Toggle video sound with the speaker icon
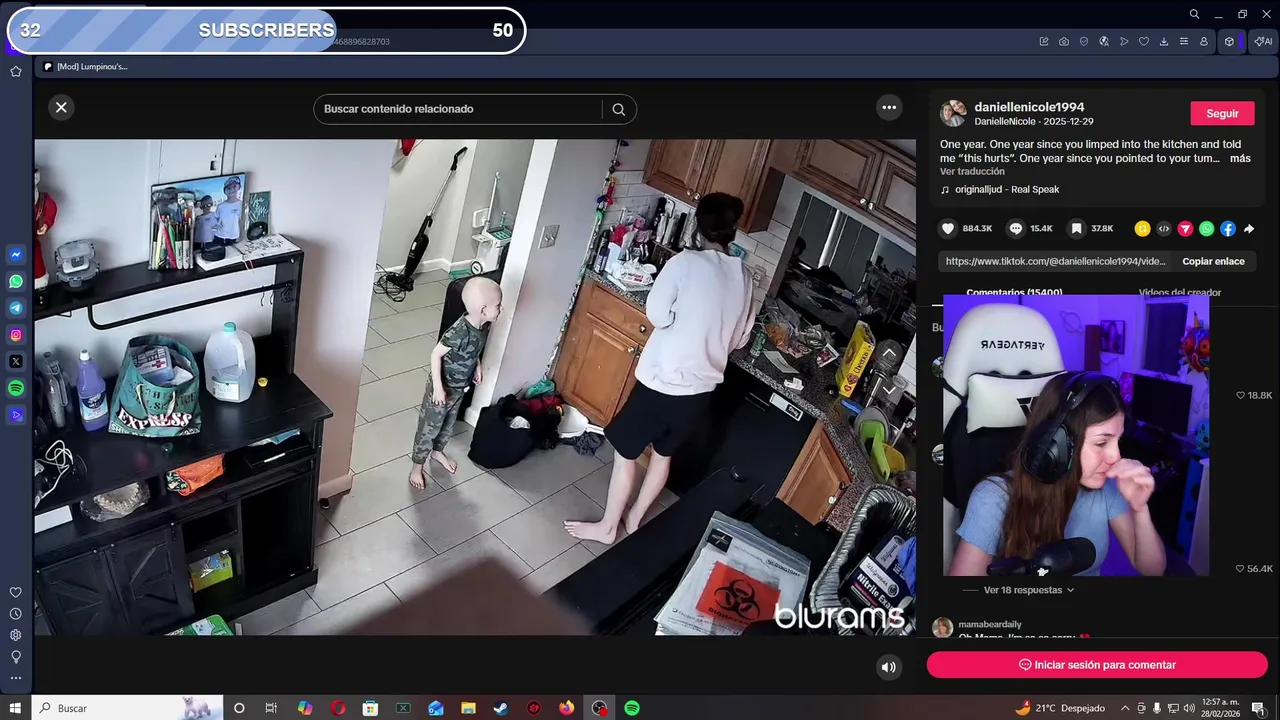The height and width of the screenshot is (720, 1280). click(x=888, y=667)
